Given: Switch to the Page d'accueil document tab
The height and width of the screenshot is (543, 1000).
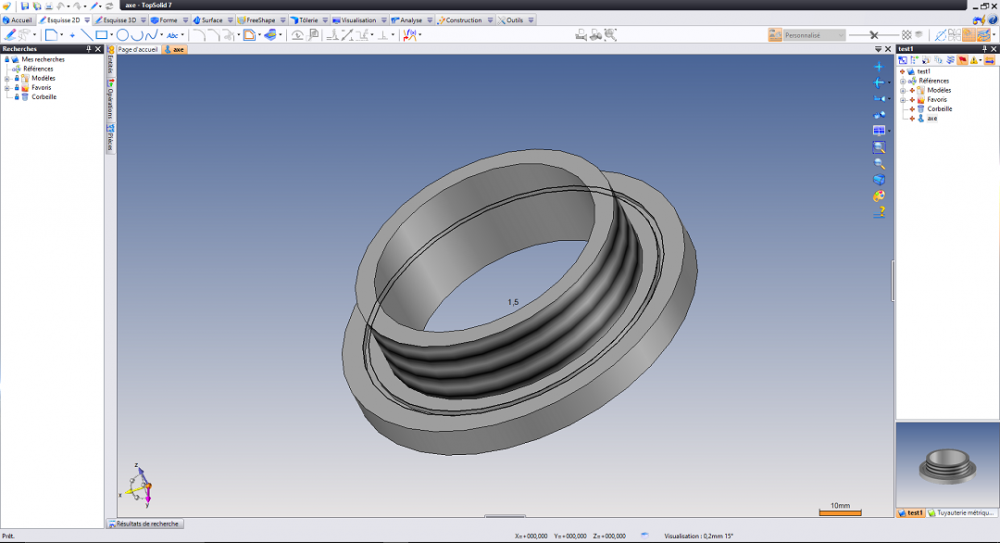Looking at the screenshot, I should [137, 49].
